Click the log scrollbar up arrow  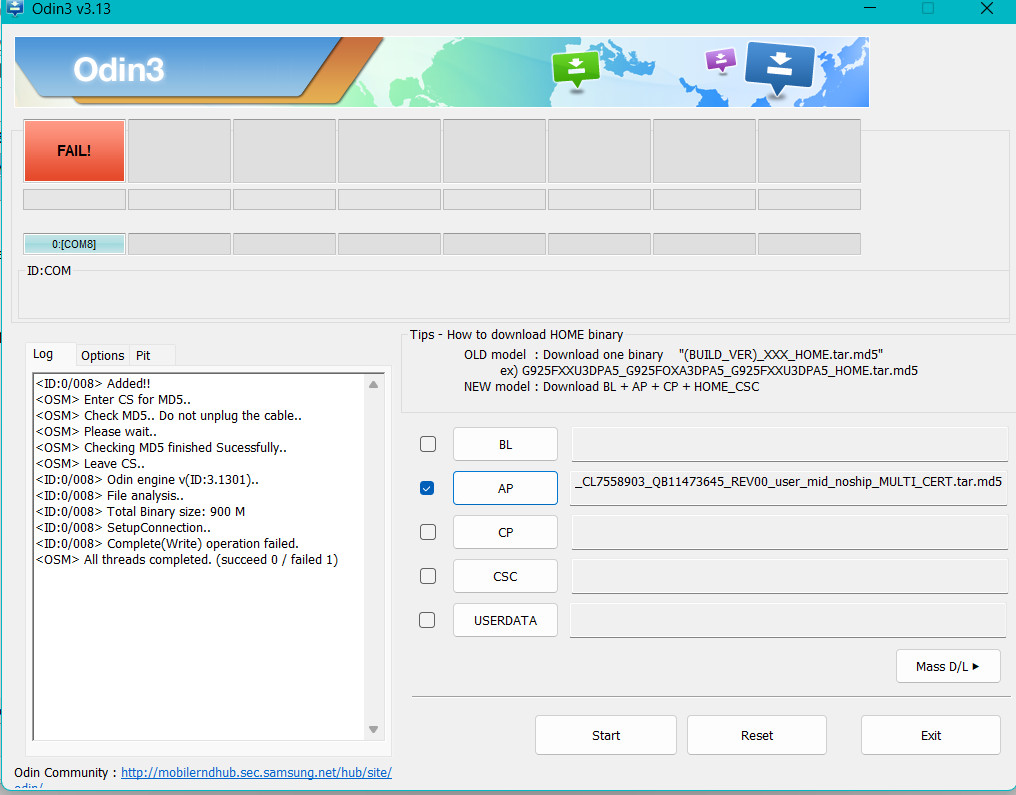(373, 384)
